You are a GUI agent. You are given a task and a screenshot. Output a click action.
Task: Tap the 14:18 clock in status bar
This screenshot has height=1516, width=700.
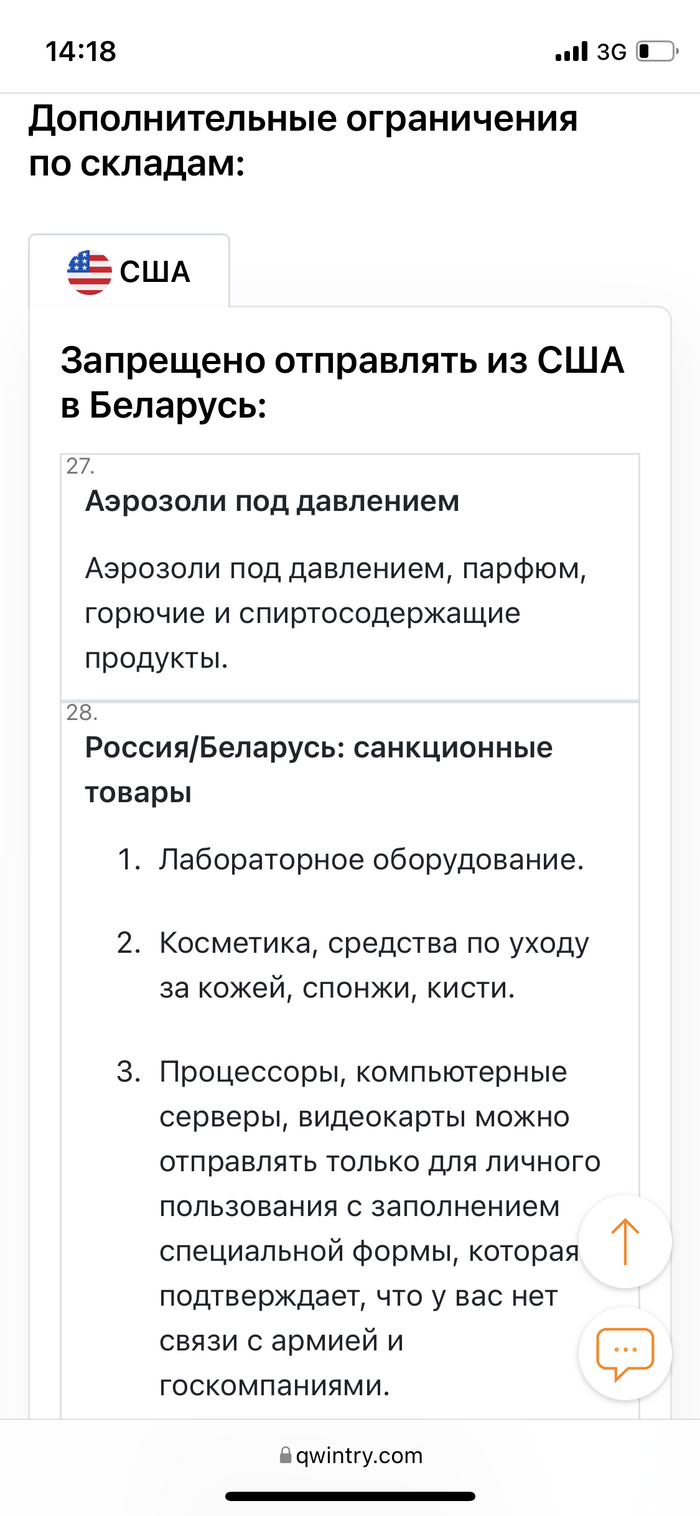pos(81,51)
